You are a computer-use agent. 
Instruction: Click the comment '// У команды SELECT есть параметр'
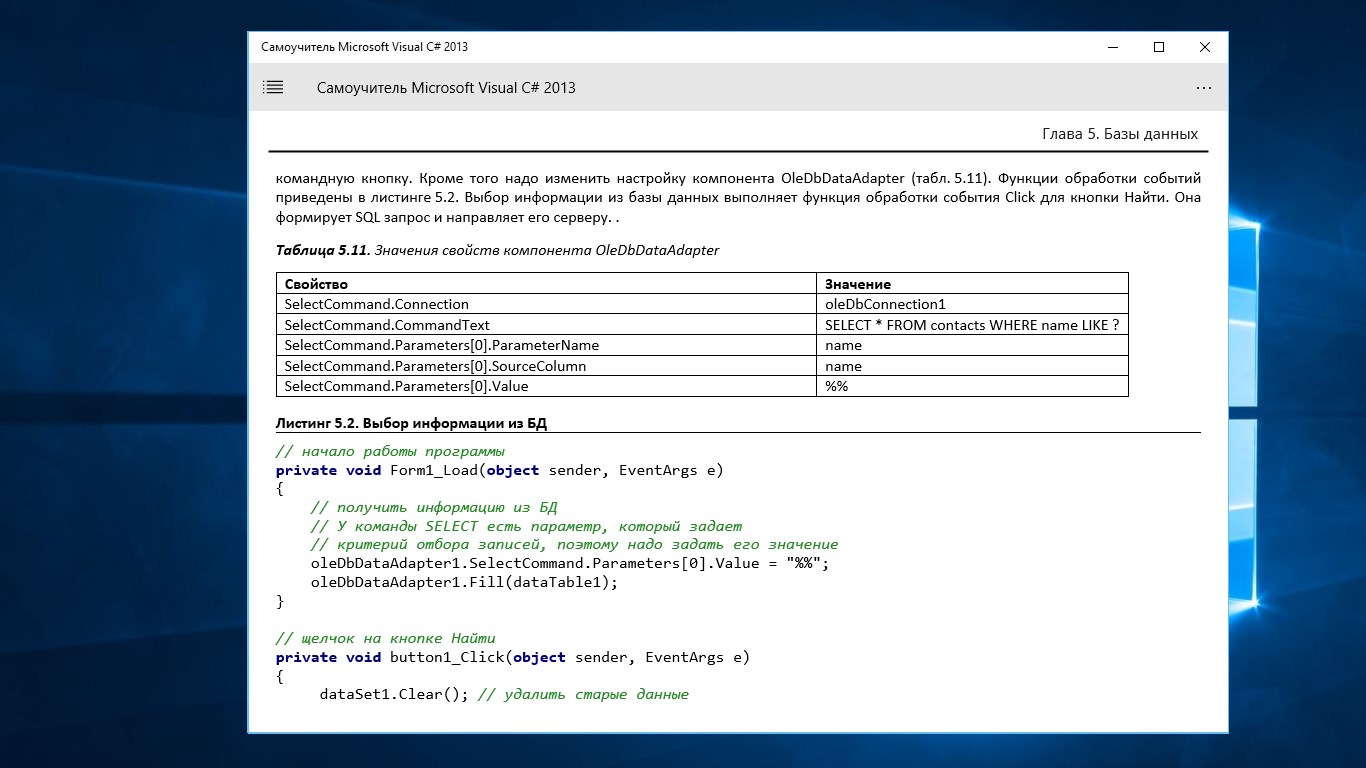click(x=526, y=526)
